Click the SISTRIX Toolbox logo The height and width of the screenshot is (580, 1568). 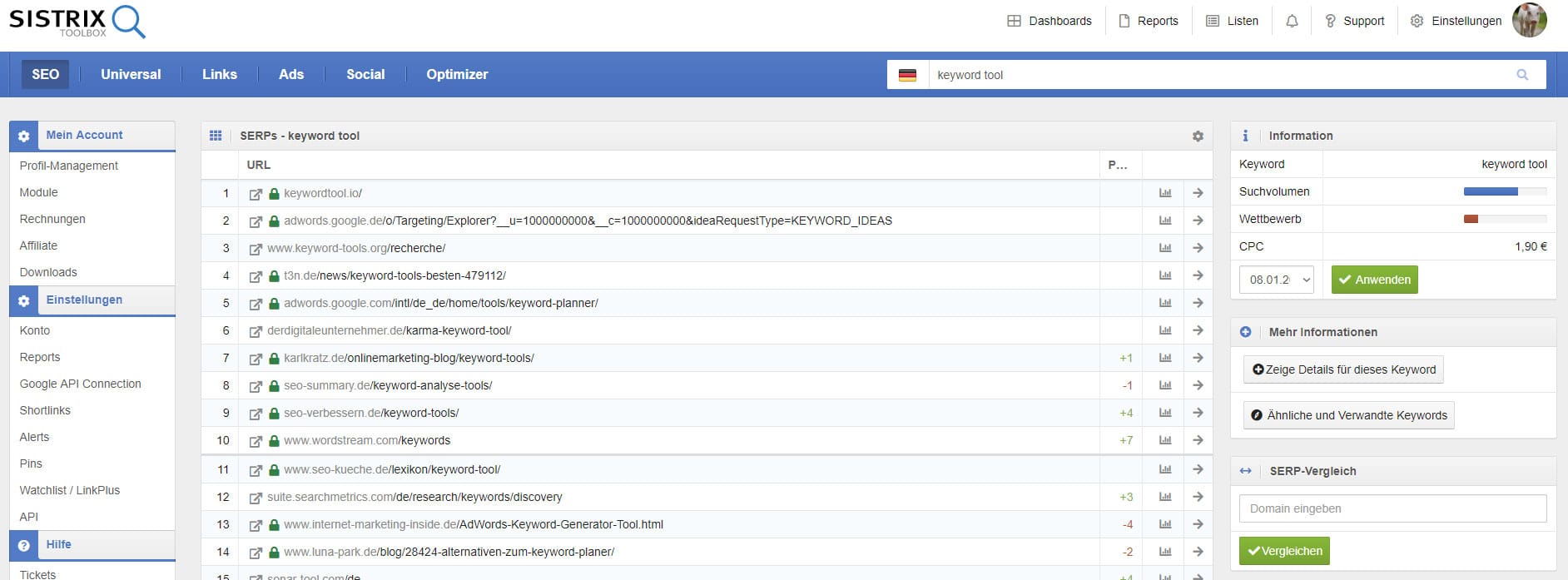pyautogui.click(x=77, y=22)
